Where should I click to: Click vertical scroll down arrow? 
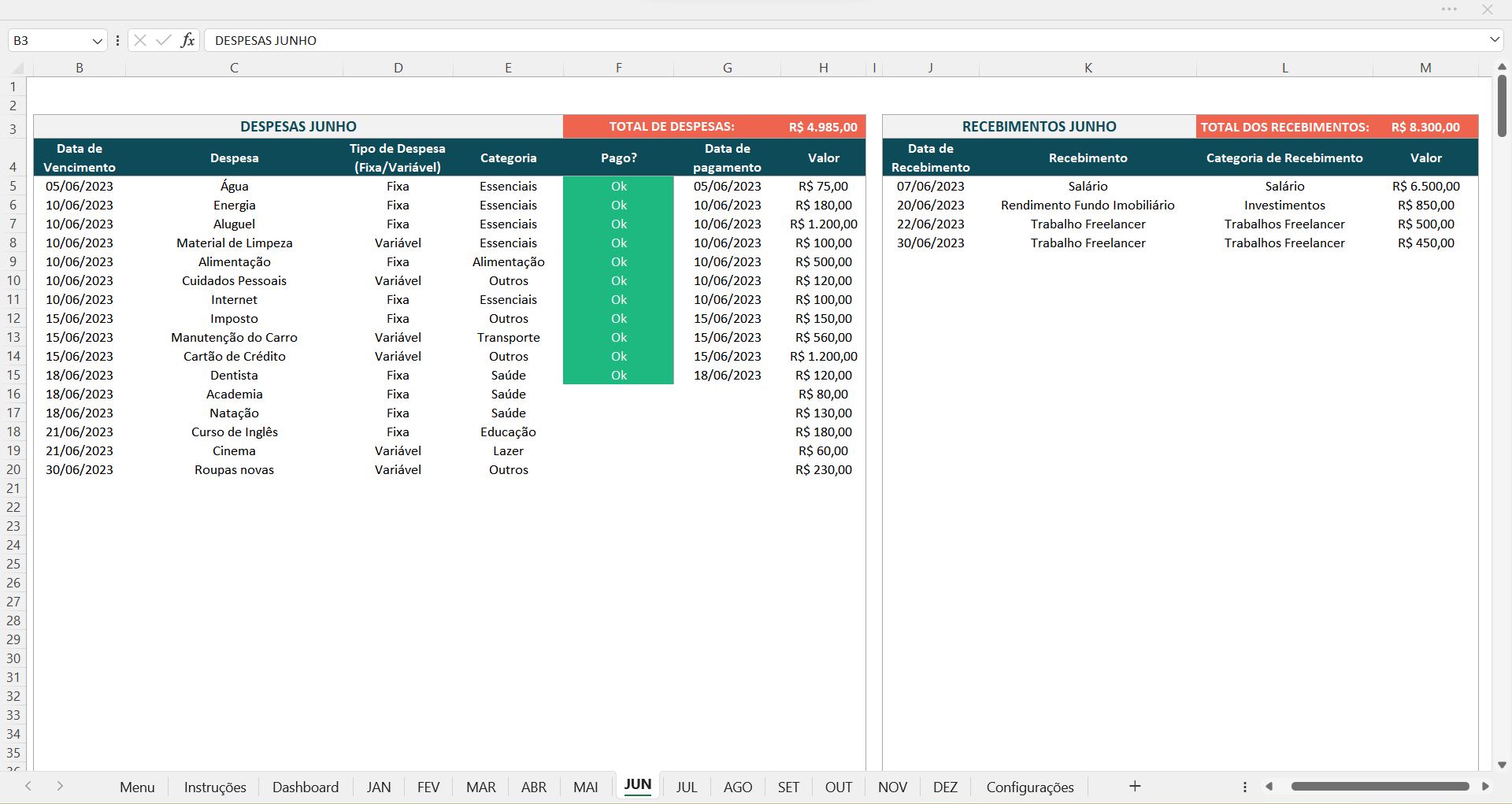(1502, 765)
